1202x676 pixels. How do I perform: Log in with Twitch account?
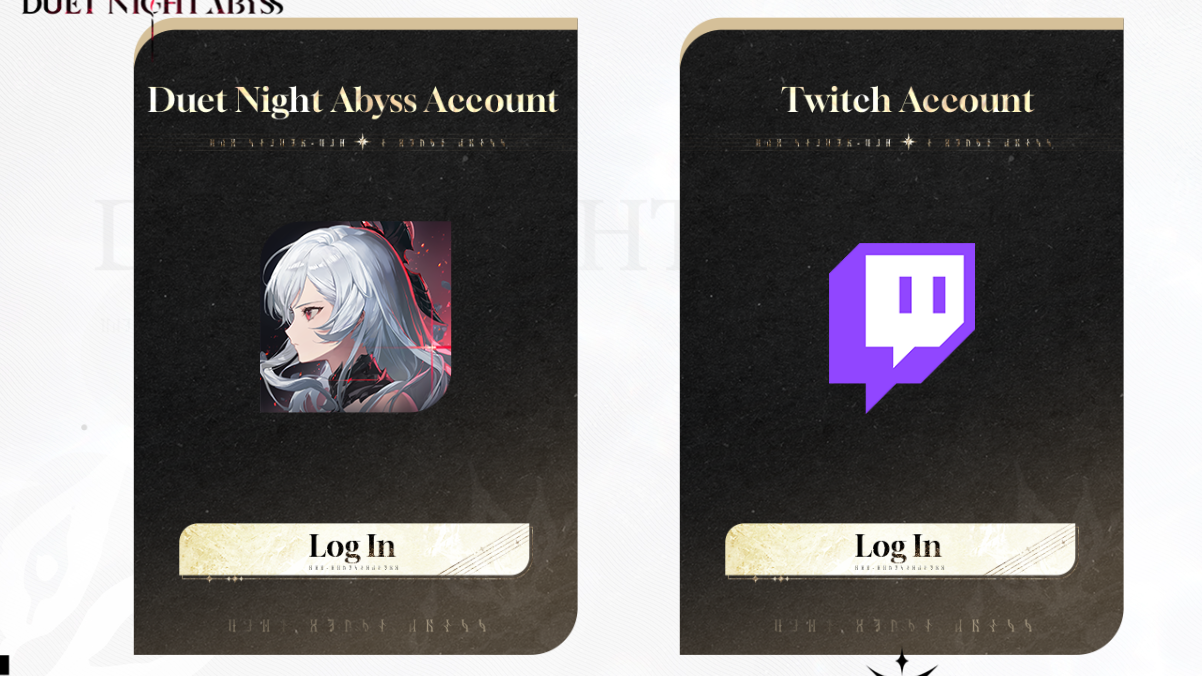click(900, 549)
